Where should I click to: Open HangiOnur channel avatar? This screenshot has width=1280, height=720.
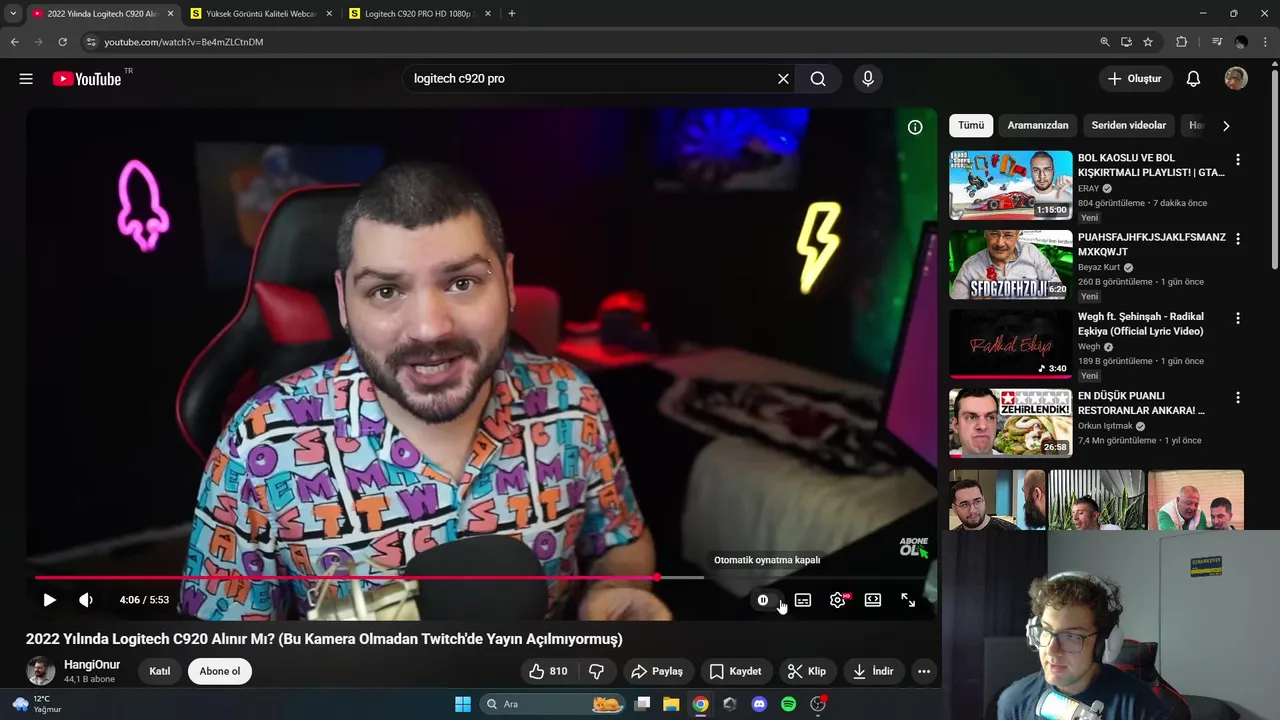click(41, 671)
